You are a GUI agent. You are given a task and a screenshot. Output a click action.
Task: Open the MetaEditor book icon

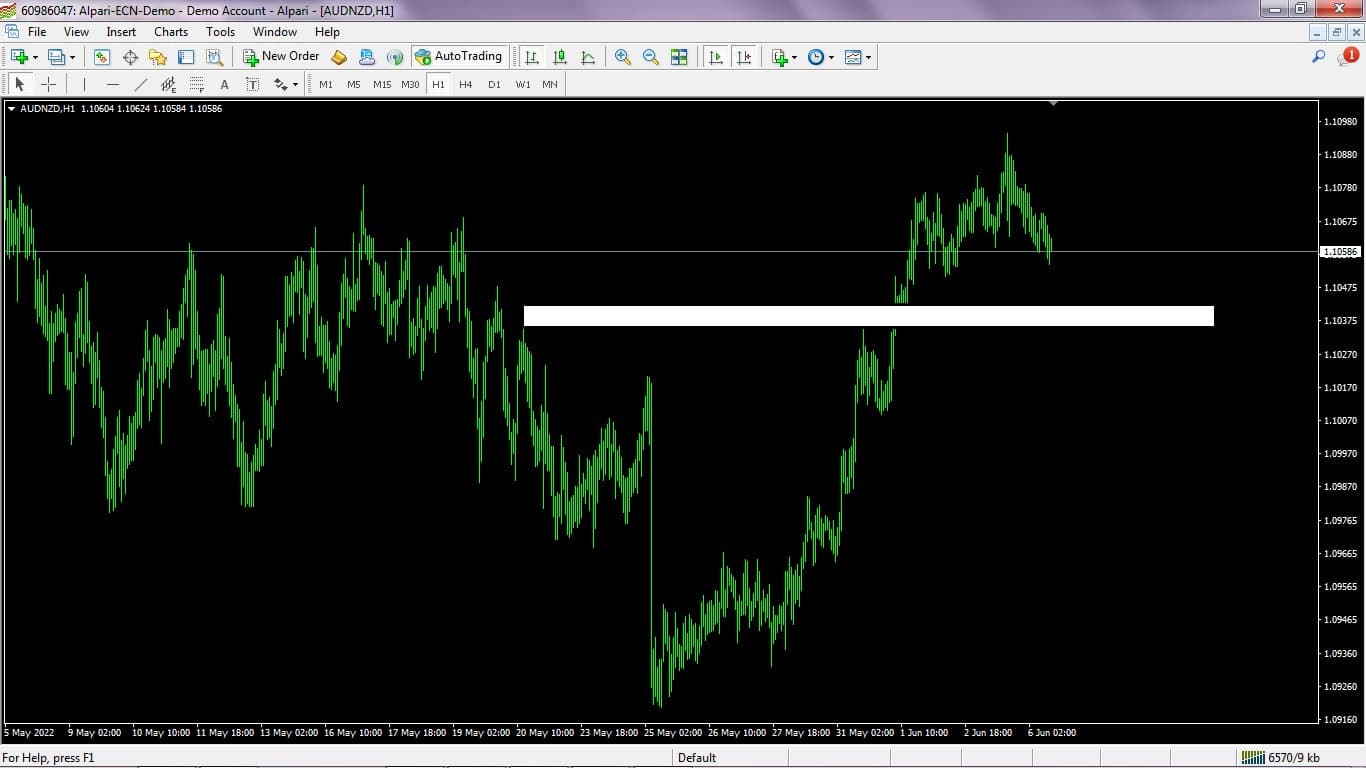(x=339, y=57)
